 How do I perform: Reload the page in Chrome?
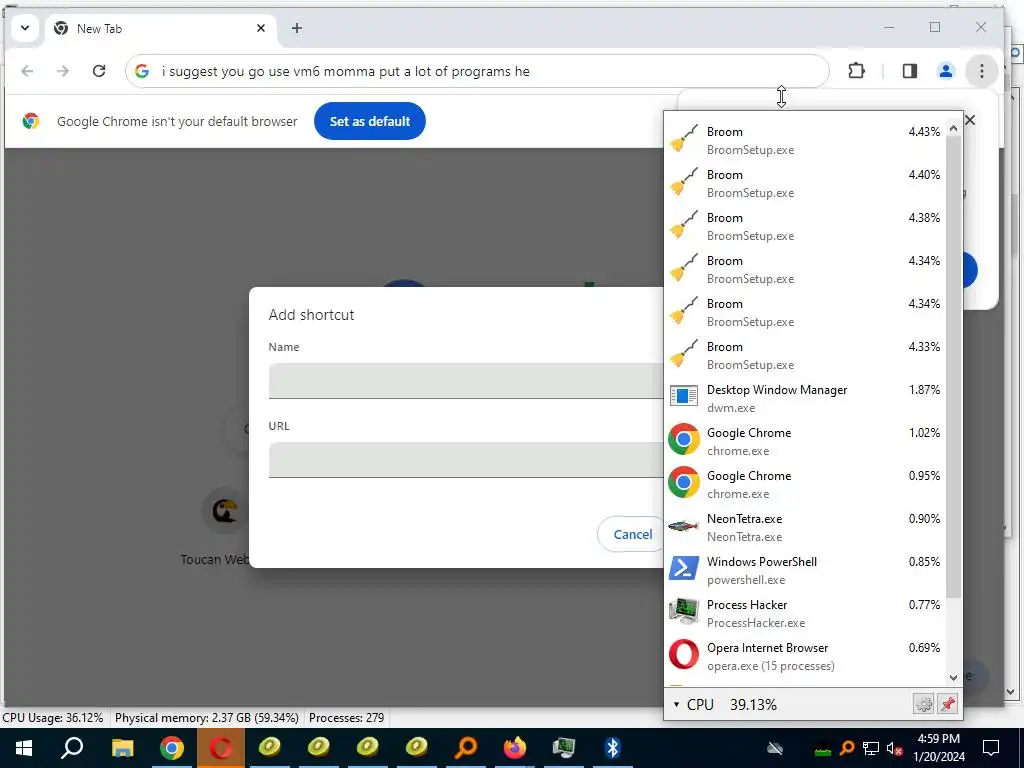tap(99, 71)
